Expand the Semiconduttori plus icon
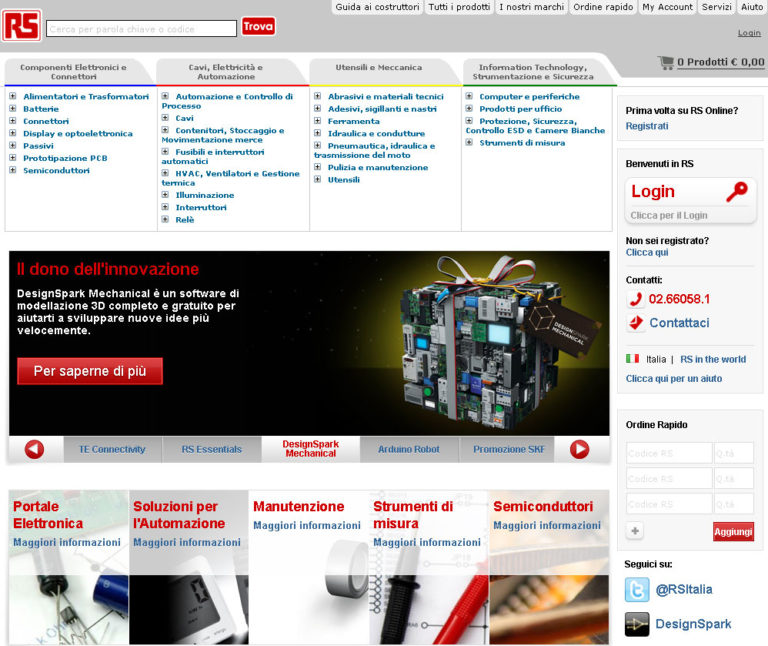The width and height of the screenshot is (768, 646). click(x=13, y=170)
